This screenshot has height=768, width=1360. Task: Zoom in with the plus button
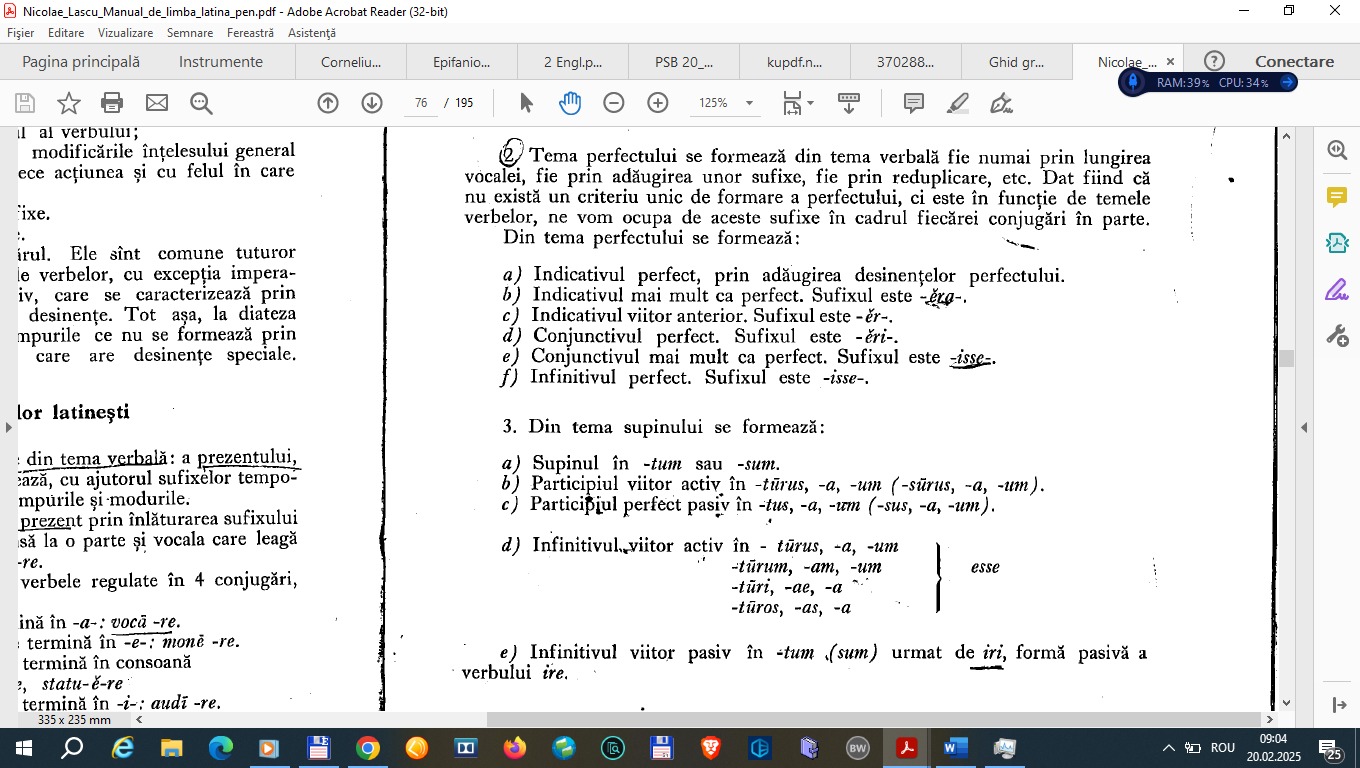coord(658,103)
